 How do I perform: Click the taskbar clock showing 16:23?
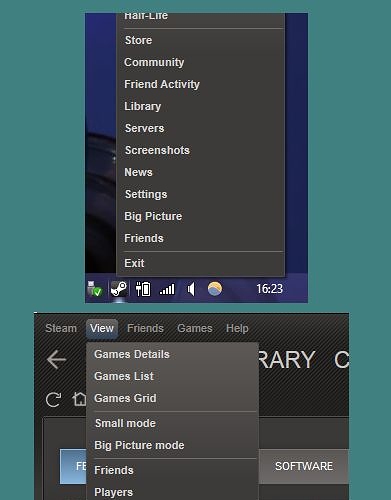click(269, 289)
